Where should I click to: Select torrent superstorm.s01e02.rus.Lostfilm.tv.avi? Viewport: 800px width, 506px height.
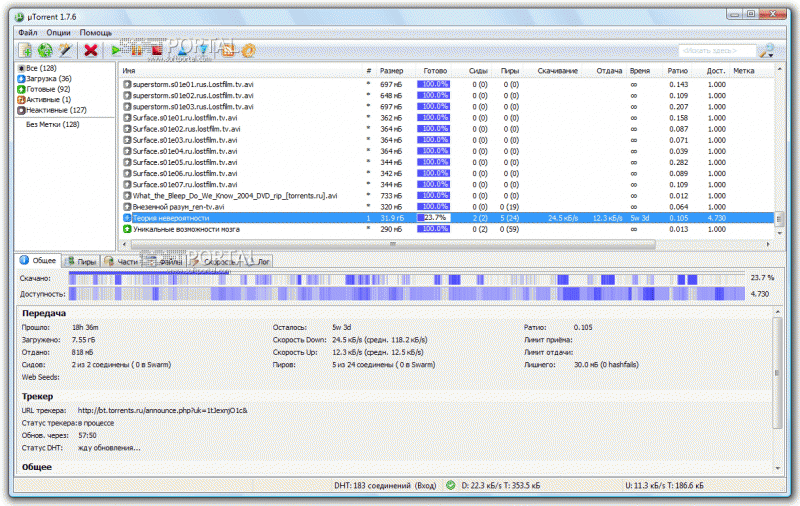pyautogui.click(x=447, y=95)
